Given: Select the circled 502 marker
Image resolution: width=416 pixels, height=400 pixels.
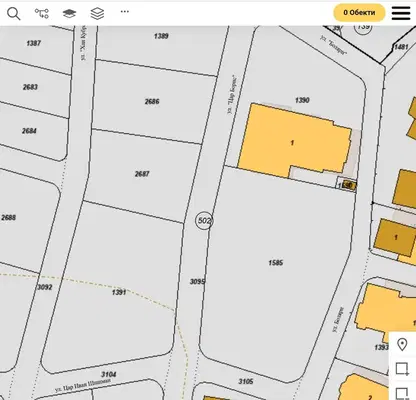Looking at the screenshot, I should [204, 221].
